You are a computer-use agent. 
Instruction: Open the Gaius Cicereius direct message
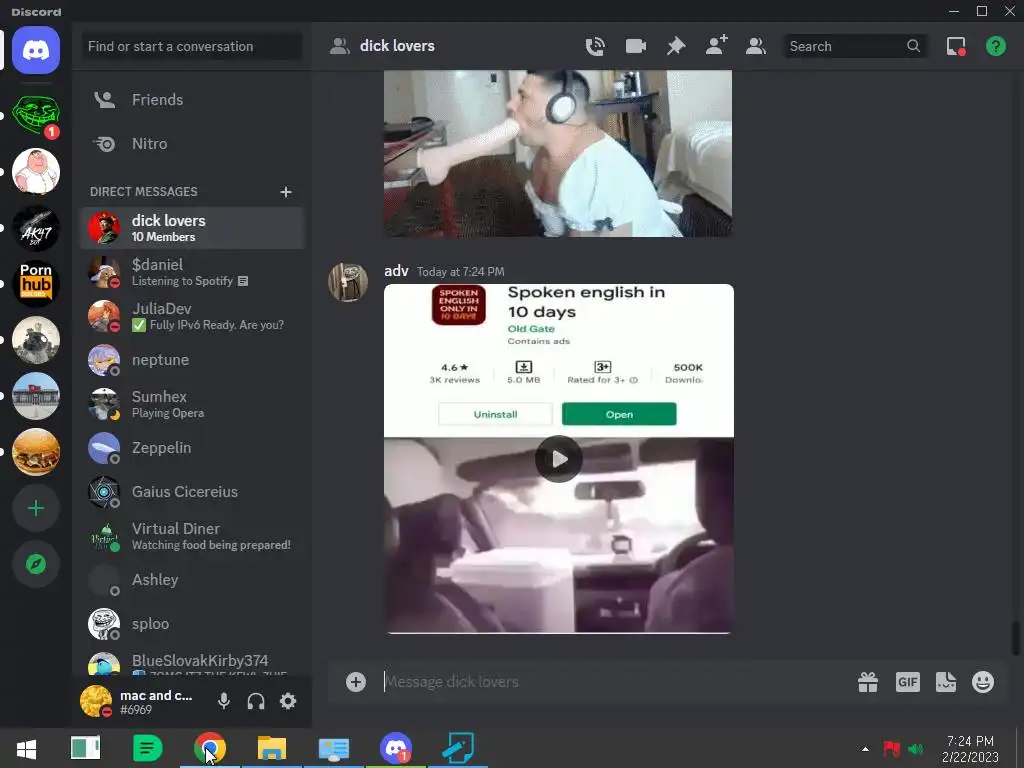click(192, 492)
